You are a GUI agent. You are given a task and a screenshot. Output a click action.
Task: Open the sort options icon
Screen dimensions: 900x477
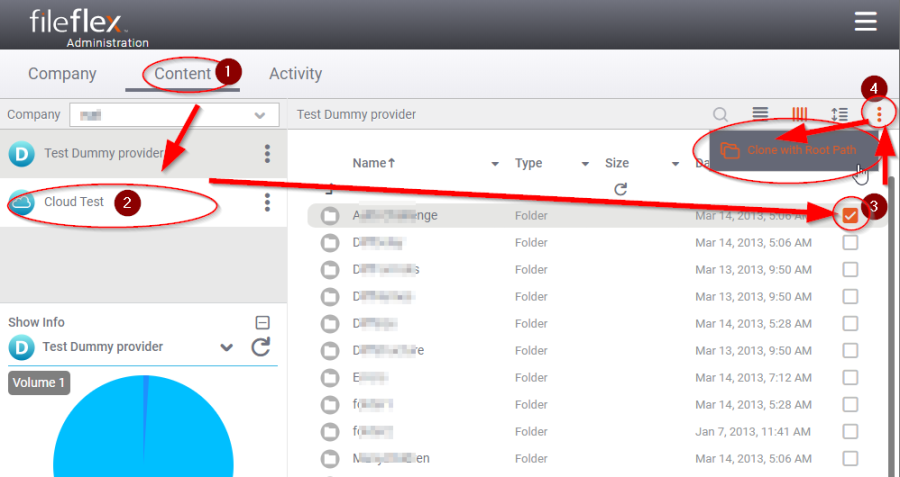coord(839,114)
